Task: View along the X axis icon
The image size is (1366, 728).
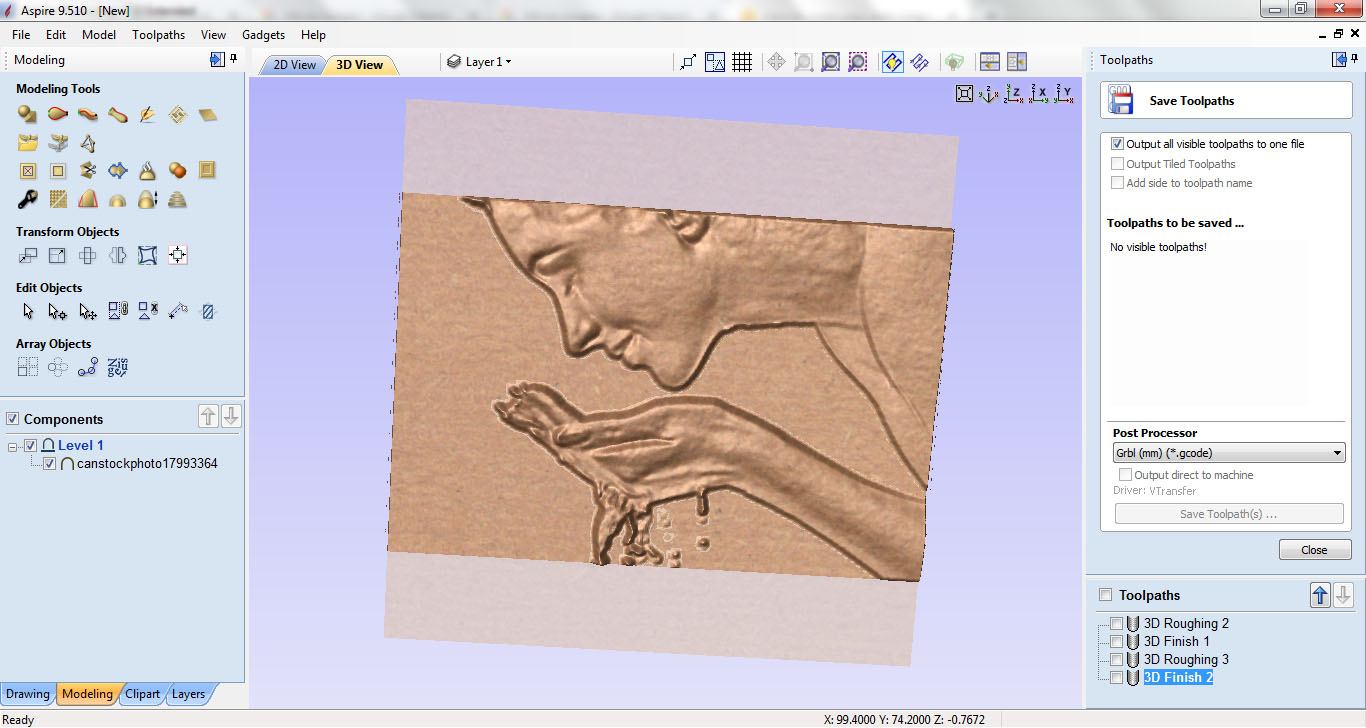Action: pos(1040,94)
